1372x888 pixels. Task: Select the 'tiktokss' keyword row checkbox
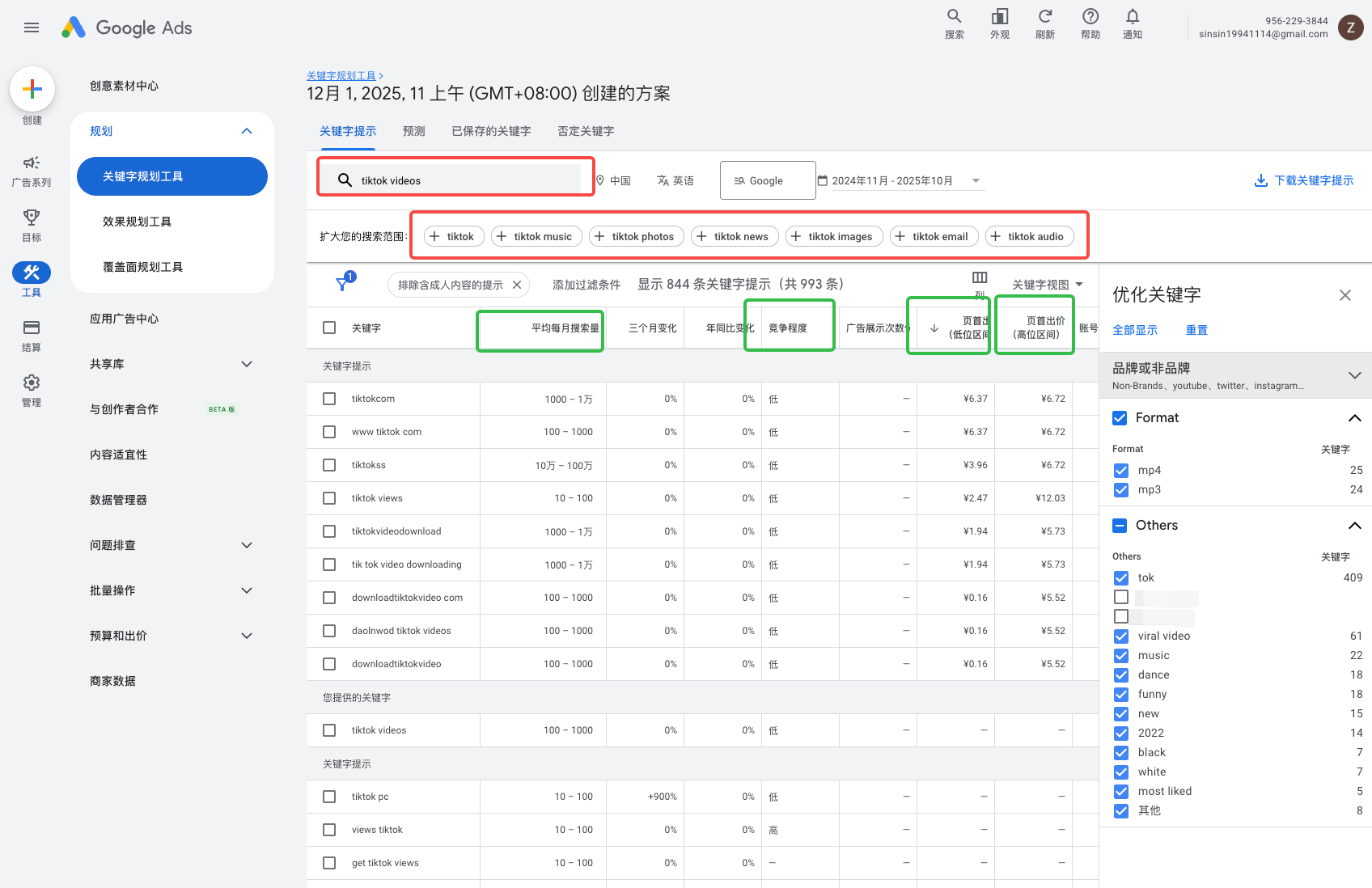329,465
